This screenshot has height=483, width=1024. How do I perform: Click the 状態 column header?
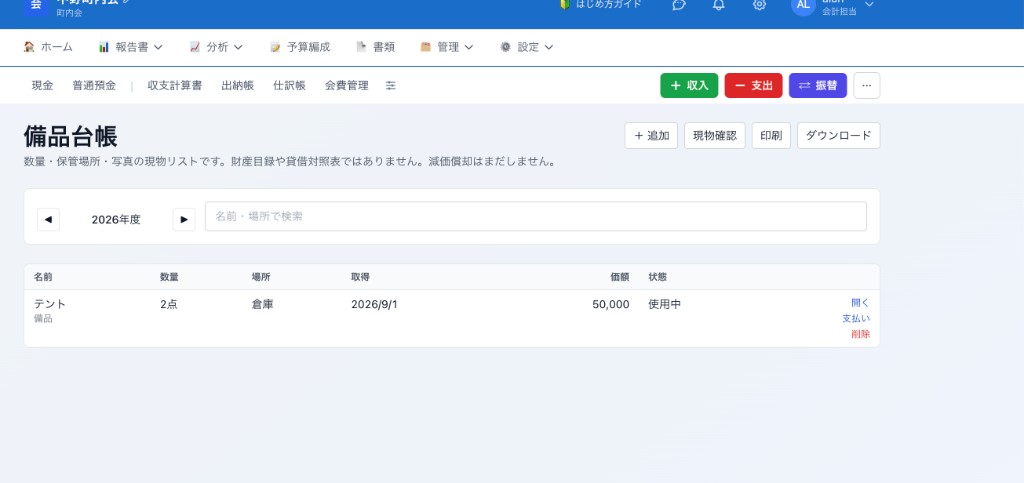(658, 277)
